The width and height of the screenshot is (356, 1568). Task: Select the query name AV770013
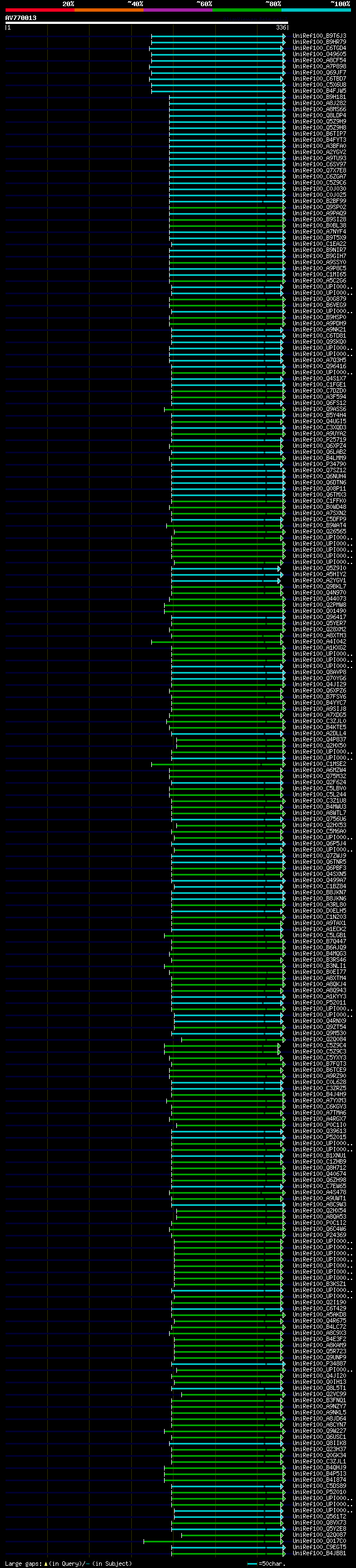point(21,18)
